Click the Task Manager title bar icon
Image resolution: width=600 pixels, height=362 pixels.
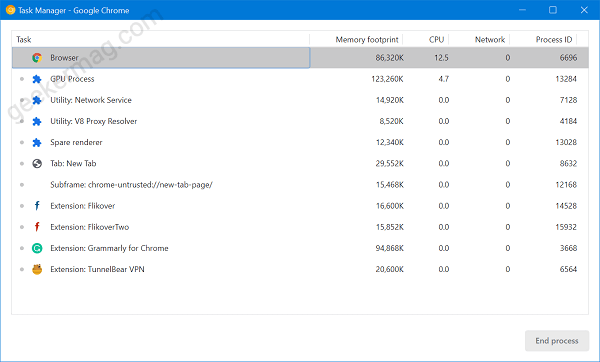10,10
